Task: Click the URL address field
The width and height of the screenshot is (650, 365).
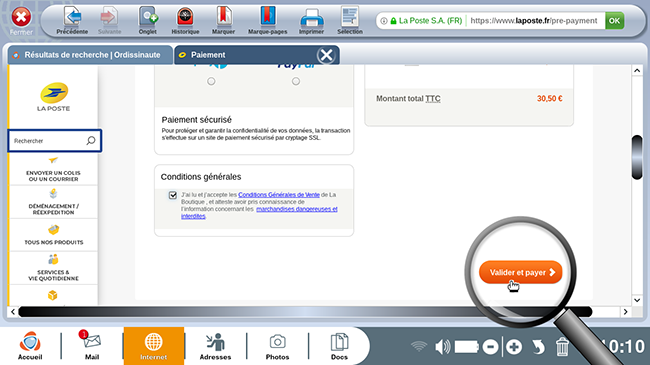Action: (x=534, y=20)
